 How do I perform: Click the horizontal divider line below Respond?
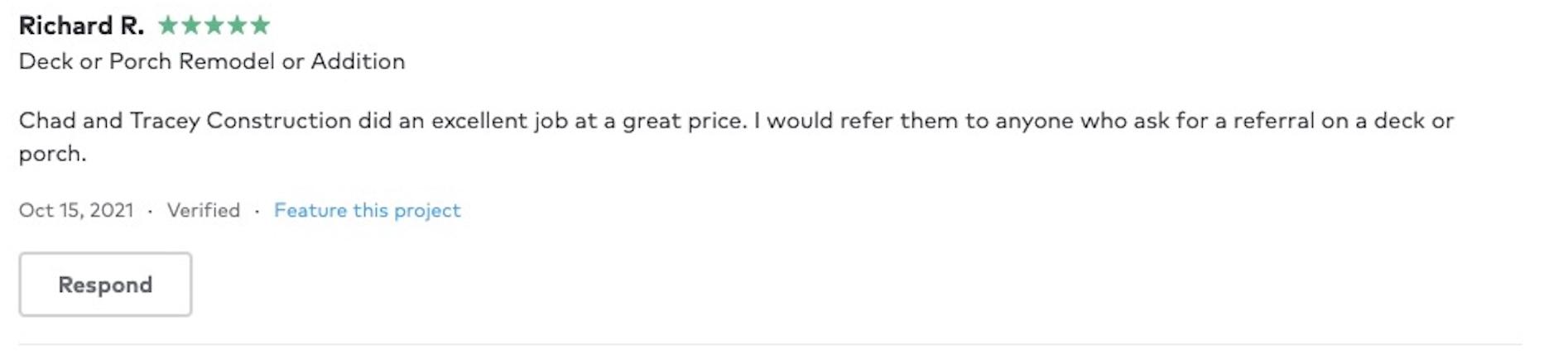click(x=770, y=344)
